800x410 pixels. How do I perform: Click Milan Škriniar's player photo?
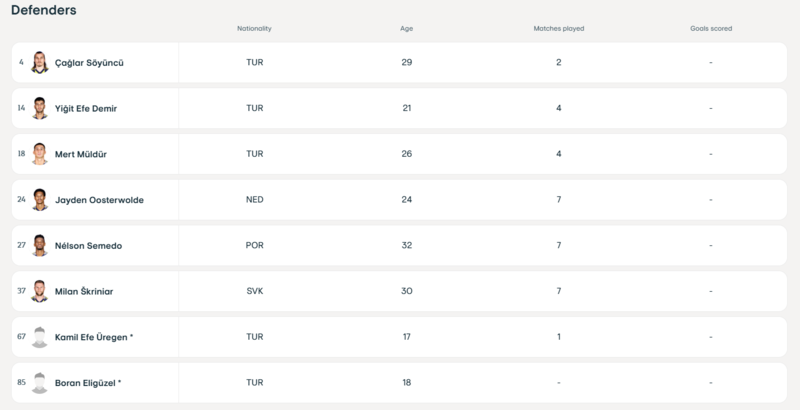click(x=40, y=292)
